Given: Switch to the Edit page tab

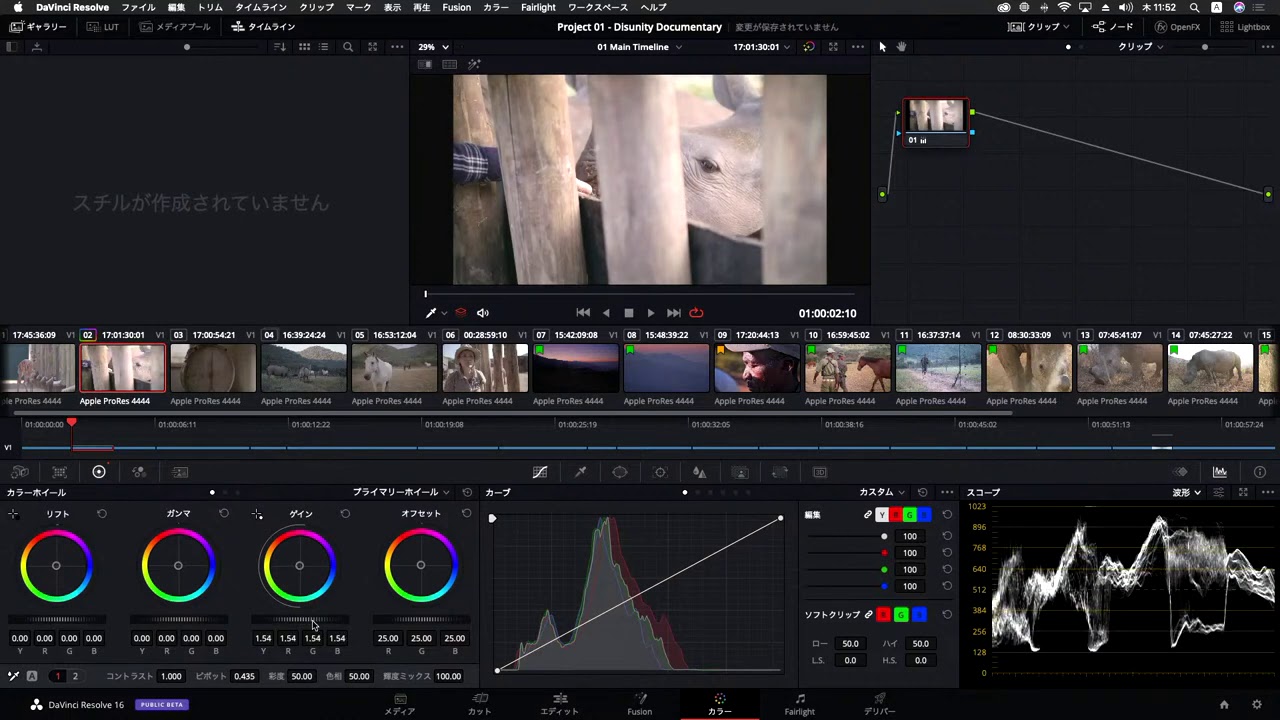Looking at the screenshot, I should tap(559, 704).
